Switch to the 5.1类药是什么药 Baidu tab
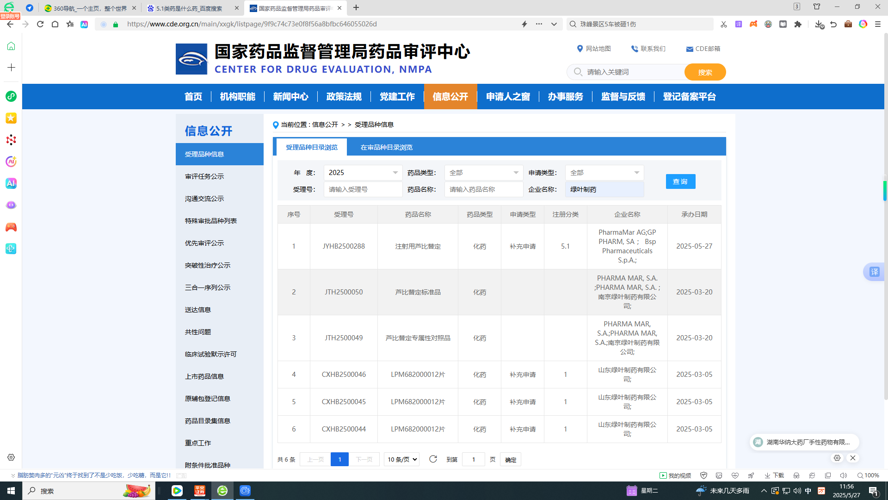The image size is (888, 500). point(191,8)
